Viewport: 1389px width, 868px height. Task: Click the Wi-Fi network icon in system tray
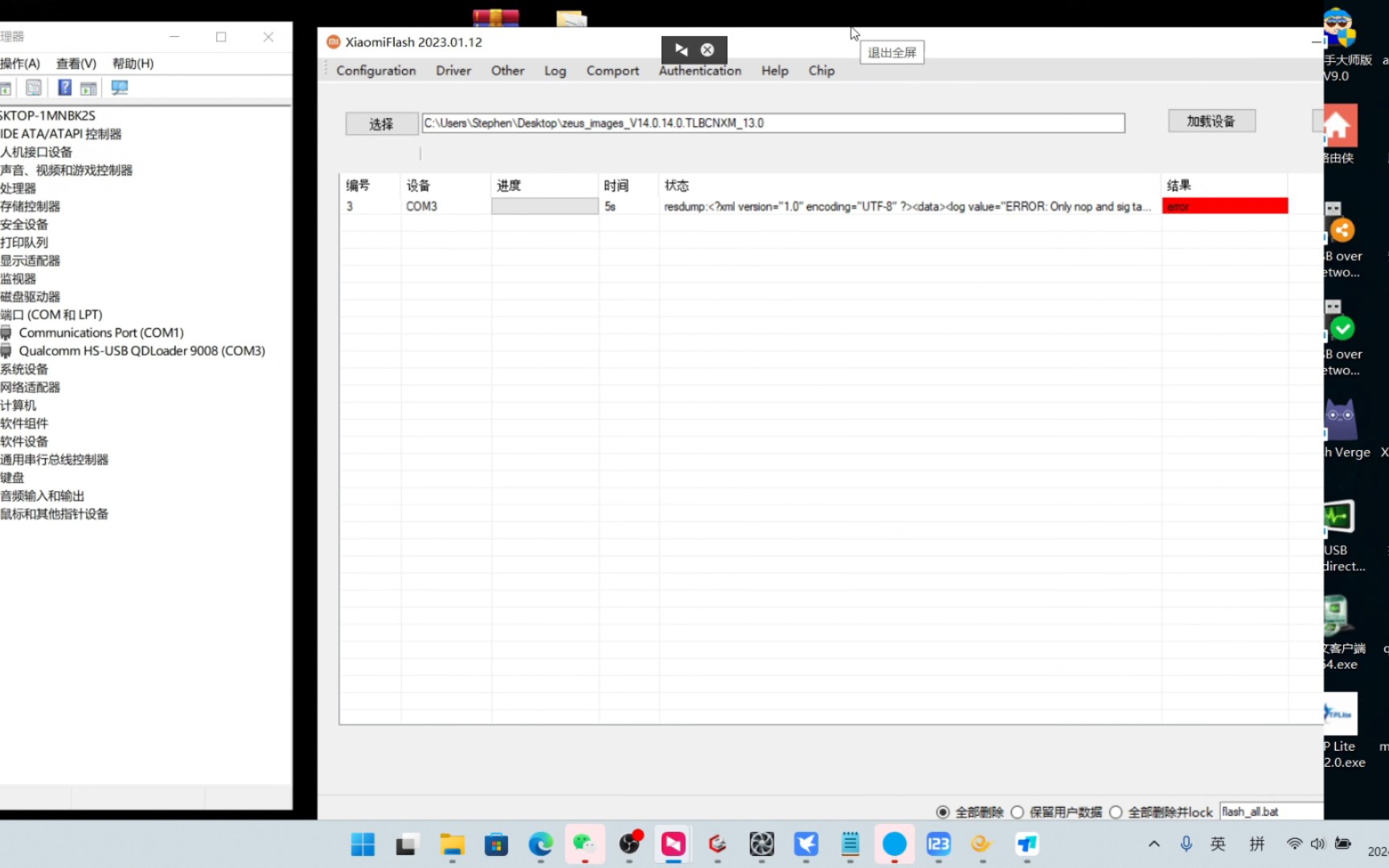point(1294,844)
